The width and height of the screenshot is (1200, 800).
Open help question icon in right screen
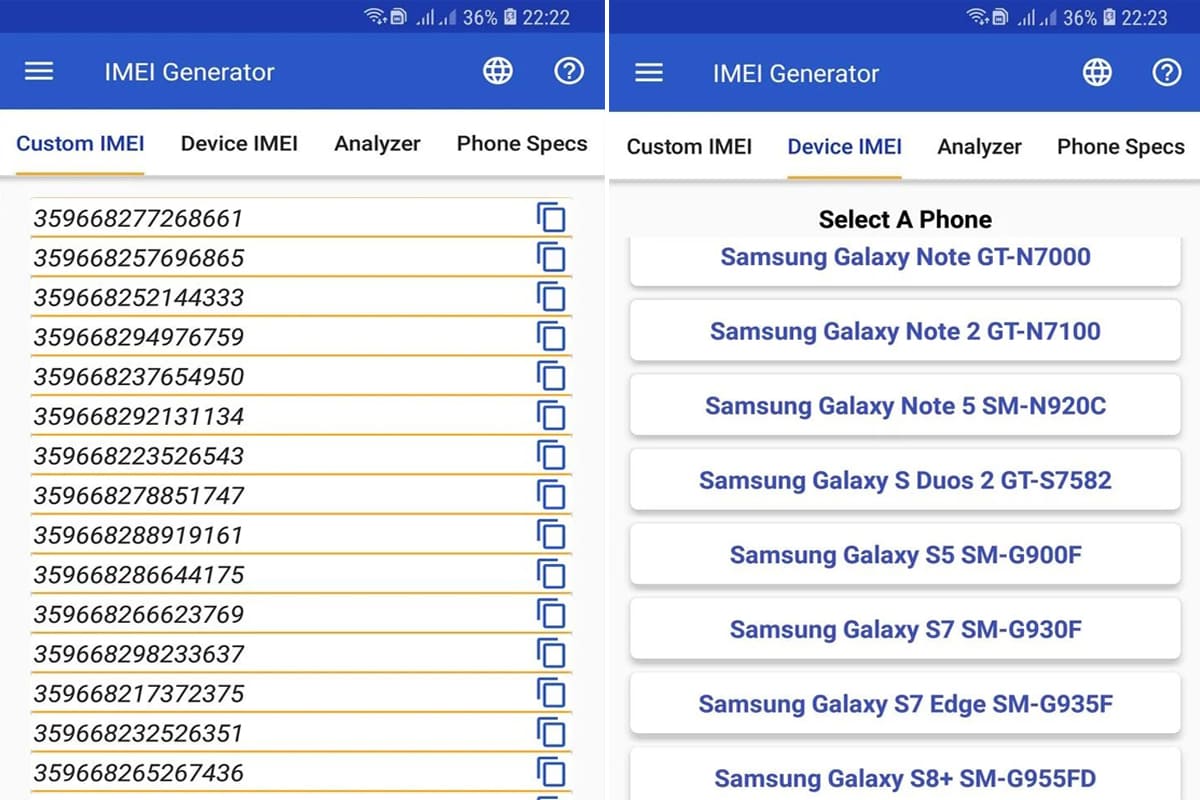coord(1167,73)
